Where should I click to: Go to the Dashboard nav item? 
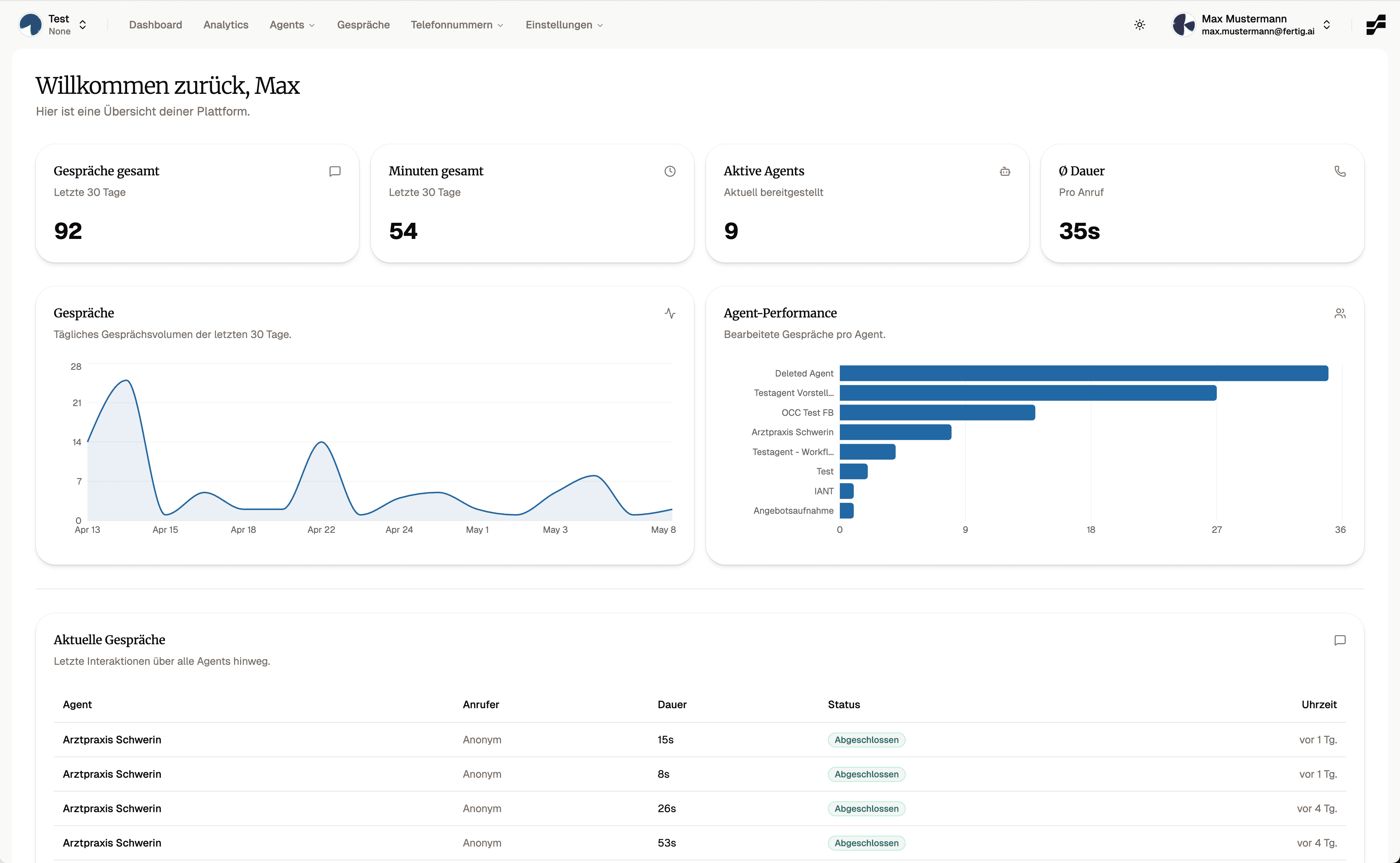[155, 25]
